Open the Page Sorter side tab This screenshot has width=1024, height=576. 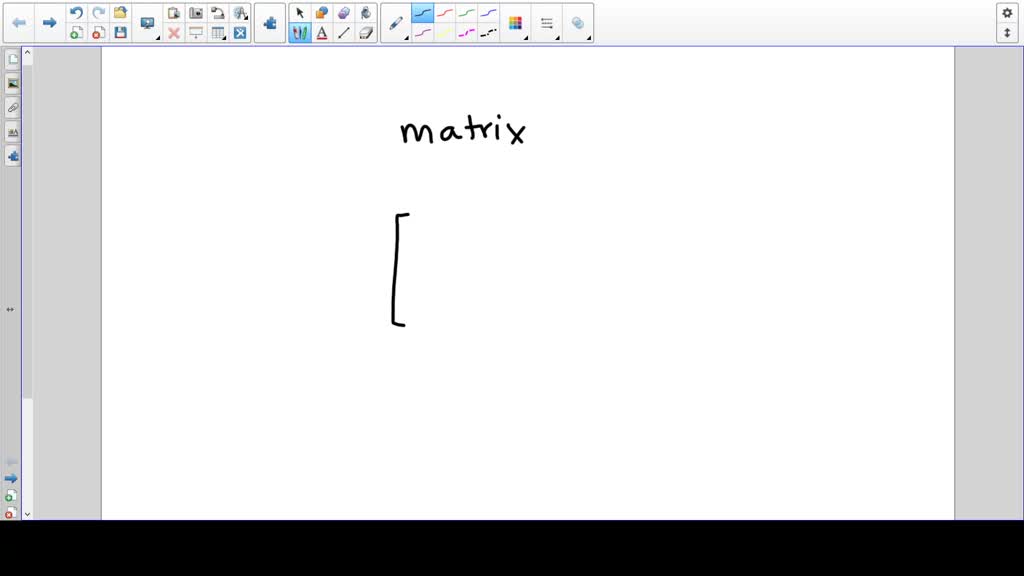(12, 59)
